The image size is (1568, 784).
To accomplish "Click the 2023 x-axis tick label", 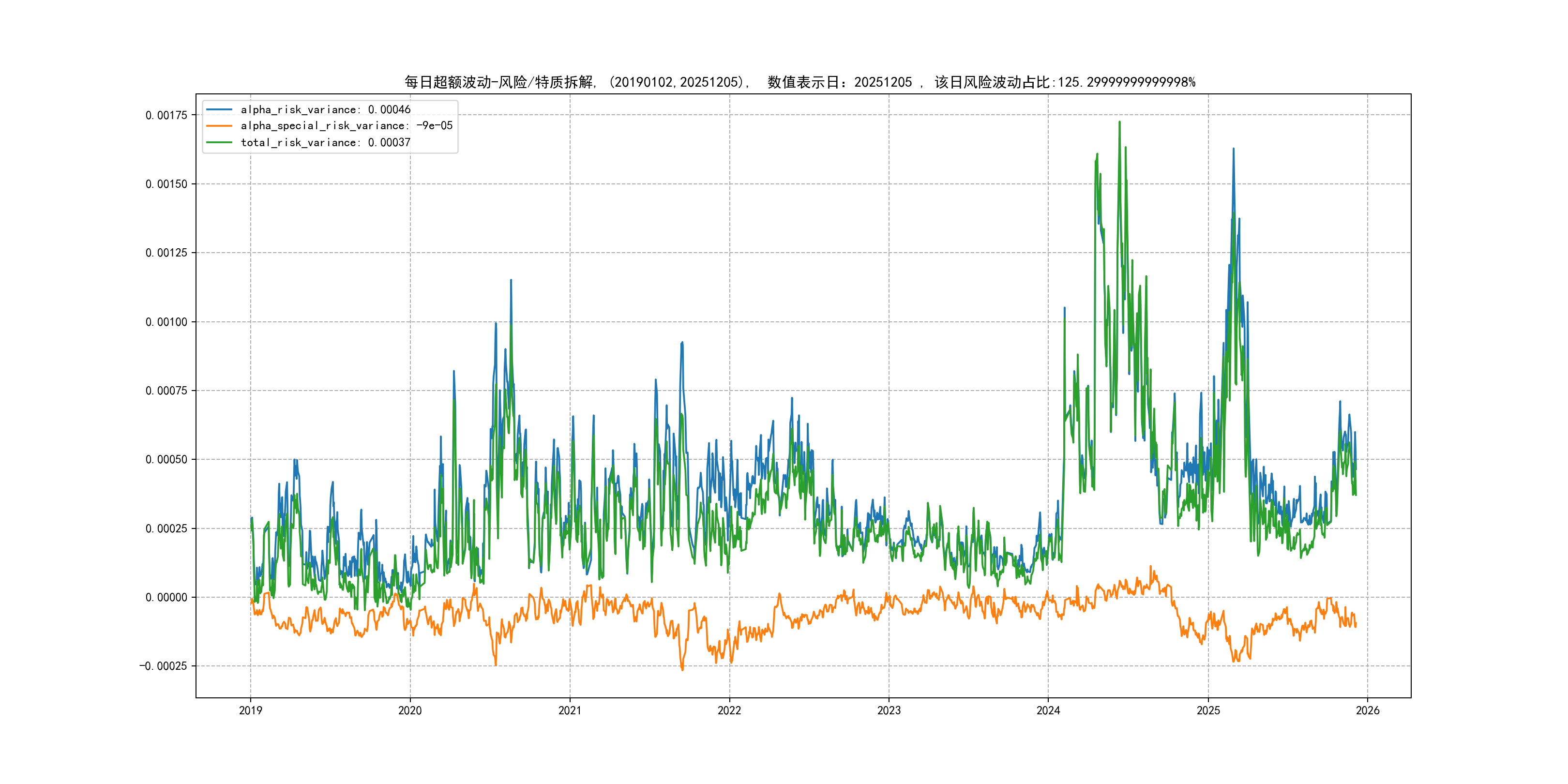I will click(x=889, y=710).
